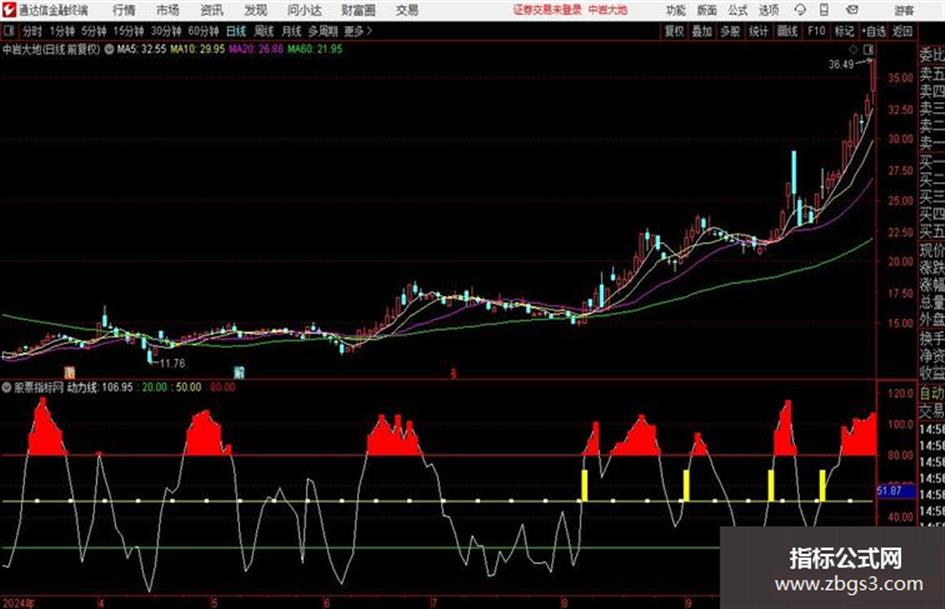Toggle 自选 watchlist for this stock
This screenshot has height=609, width=945.
coord(874,31)
